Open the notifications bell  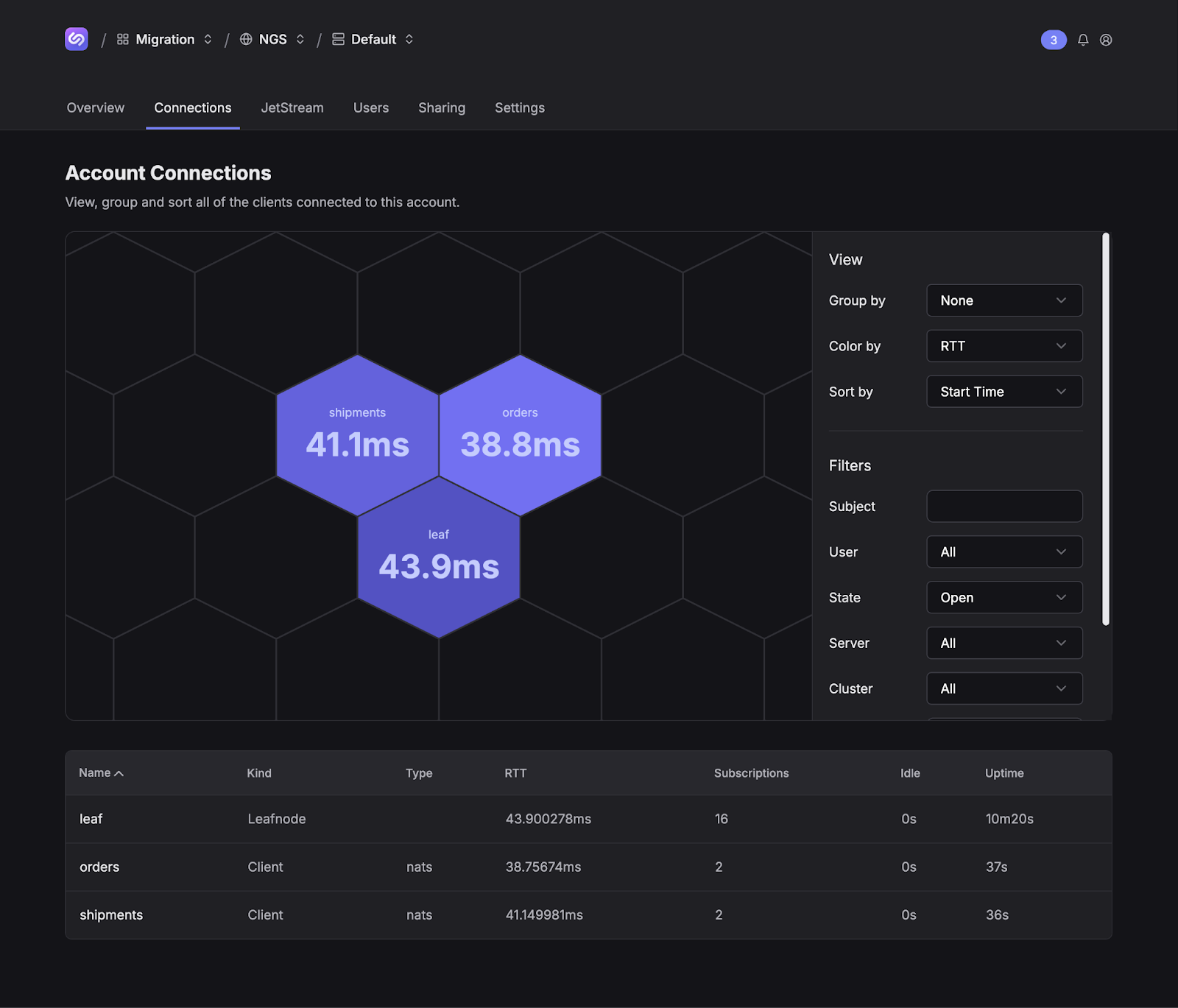[1082, 40]
